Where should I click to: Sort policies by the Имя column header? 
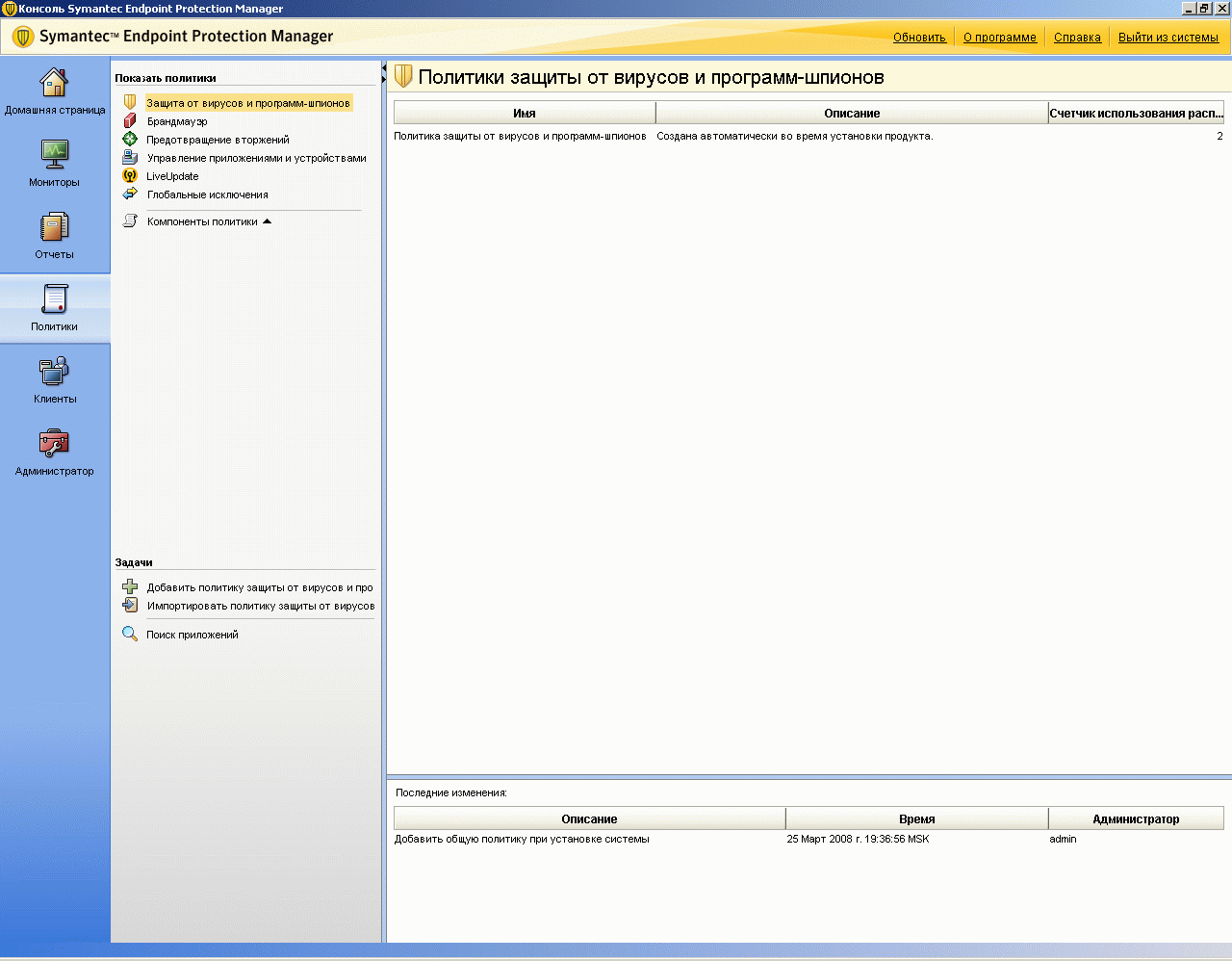pyautogui.click(x=525, y=113)
